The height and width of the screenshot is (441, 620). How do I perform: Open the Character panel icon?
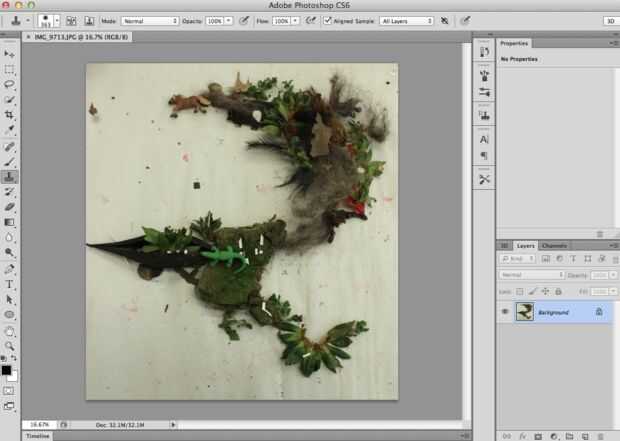484,139
